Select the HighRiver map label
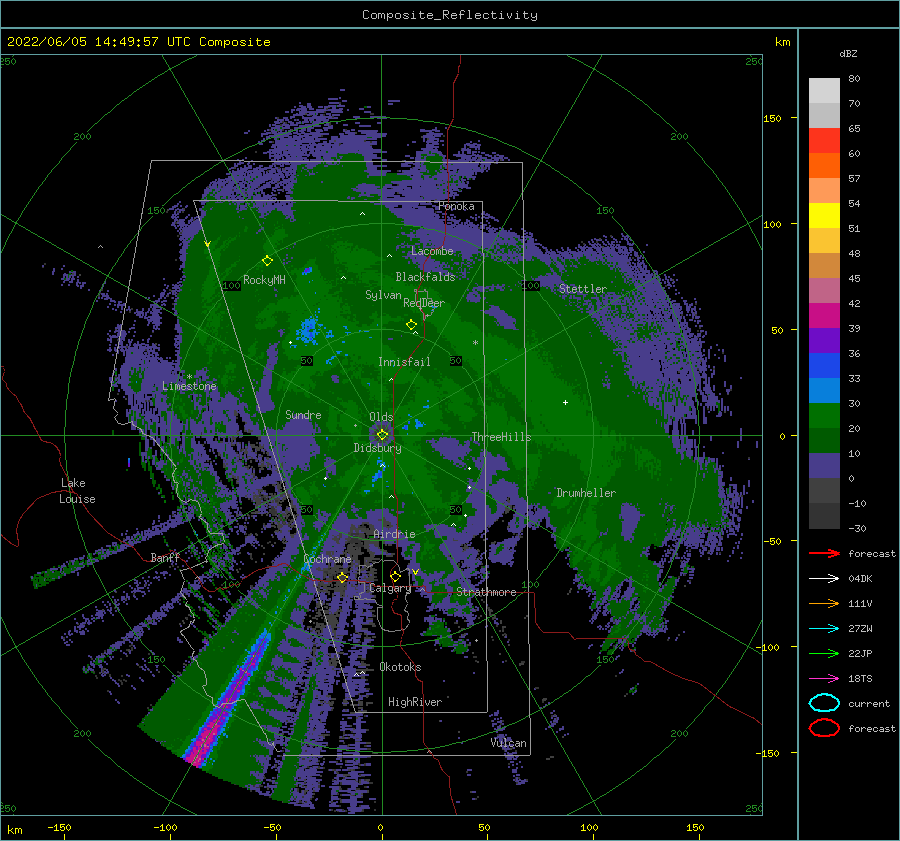 (415, 702)
